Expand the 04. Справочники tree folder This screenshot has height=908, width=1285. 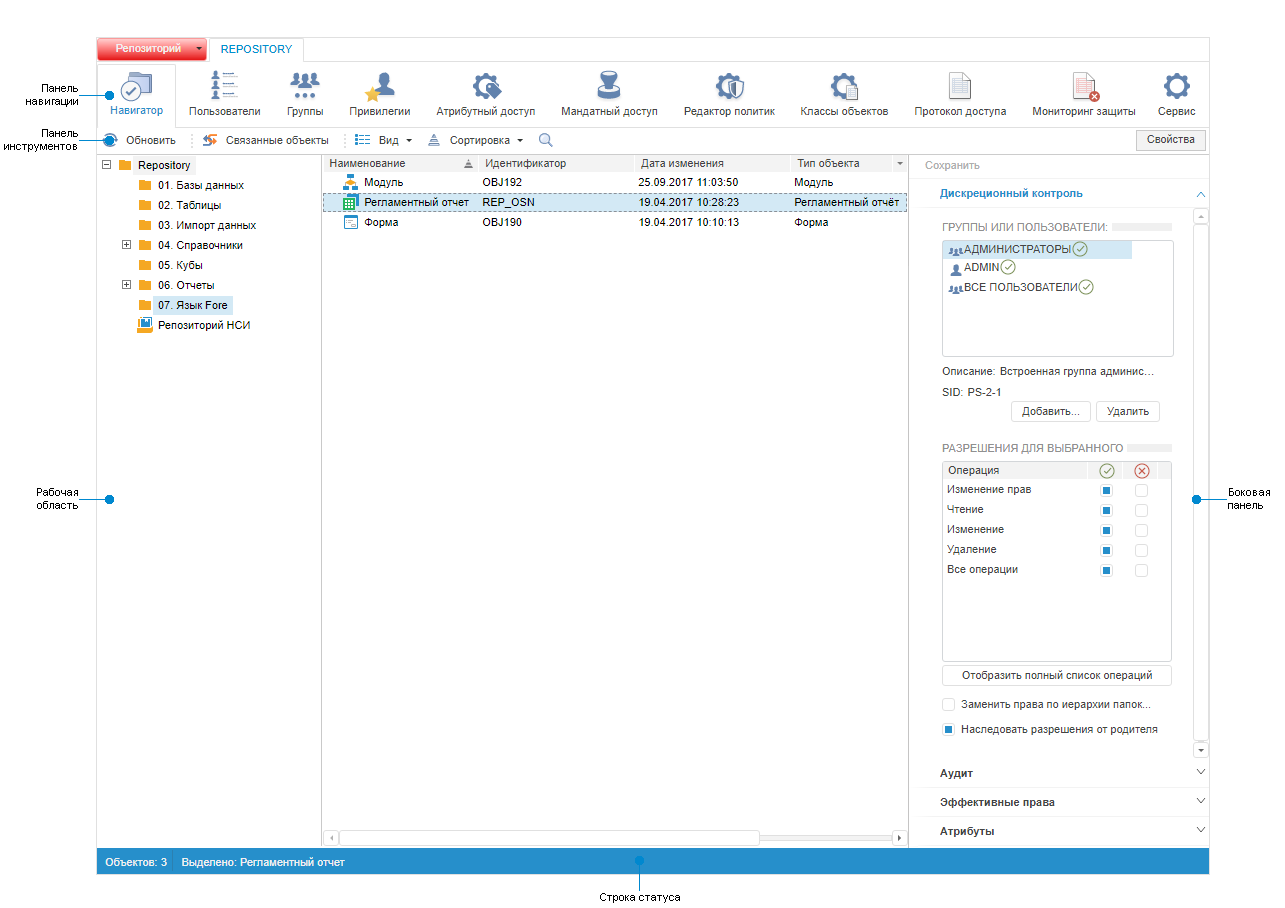(x=127, y=245)
